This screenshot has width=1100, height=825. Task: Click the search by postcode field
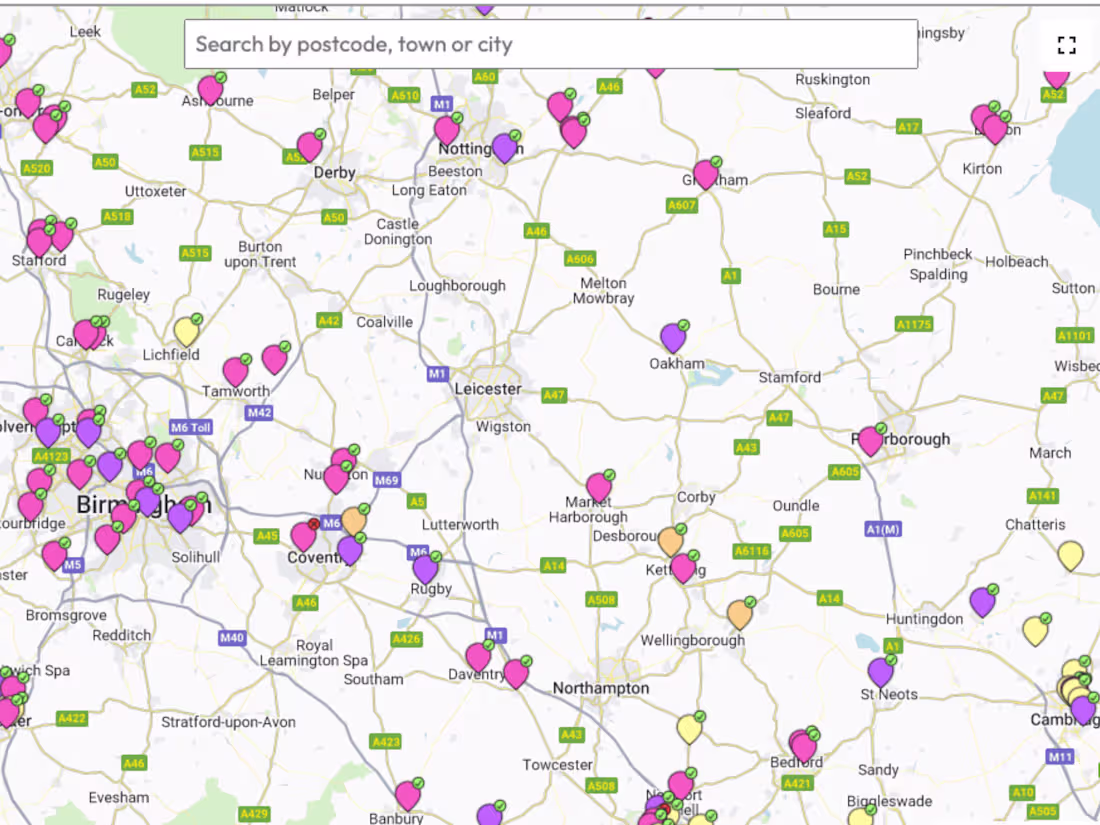[550, 44]
